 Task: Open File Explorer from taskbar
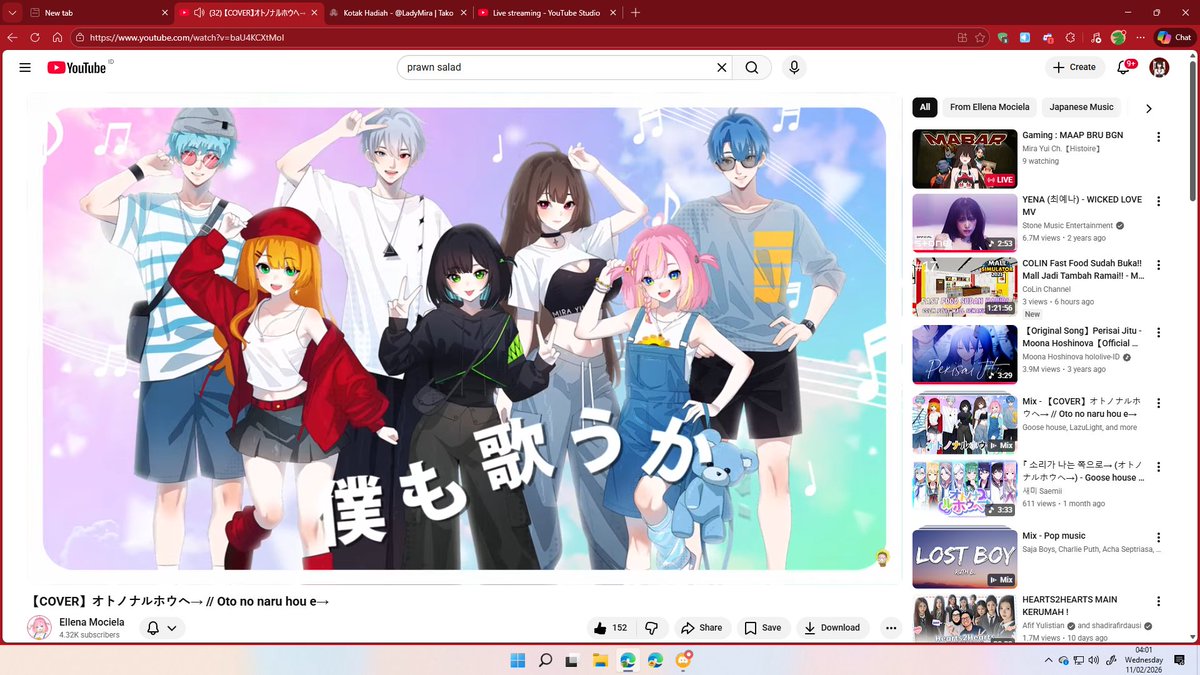tap(600, 660)
